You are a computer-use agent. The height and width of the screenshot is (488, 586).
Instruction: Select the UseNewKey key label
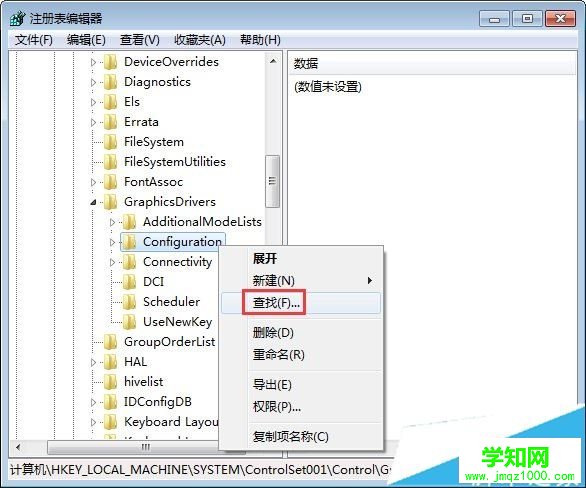pyautogui.click(x=178, y=322)
